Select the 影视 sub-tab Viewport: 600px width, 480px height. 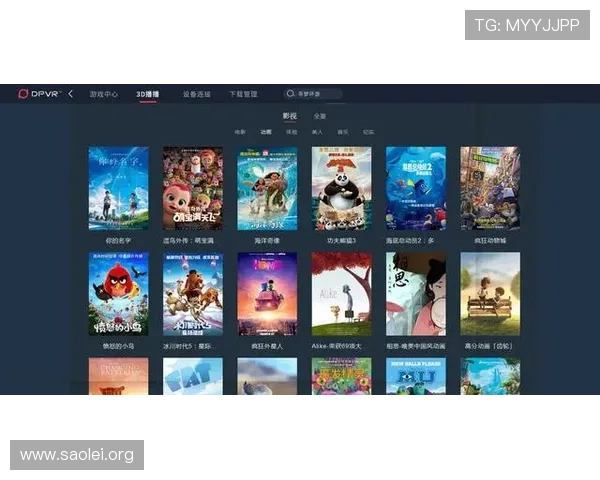(x=290, y=116)
